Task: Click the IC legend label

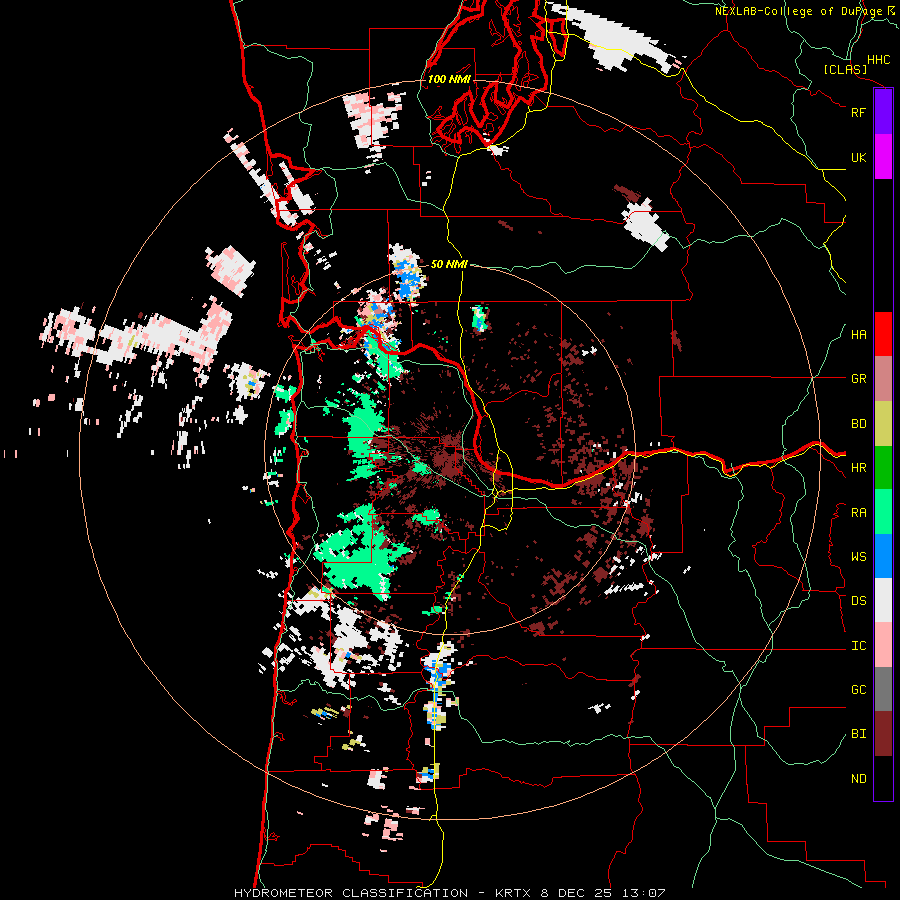Action: (858, 646)
